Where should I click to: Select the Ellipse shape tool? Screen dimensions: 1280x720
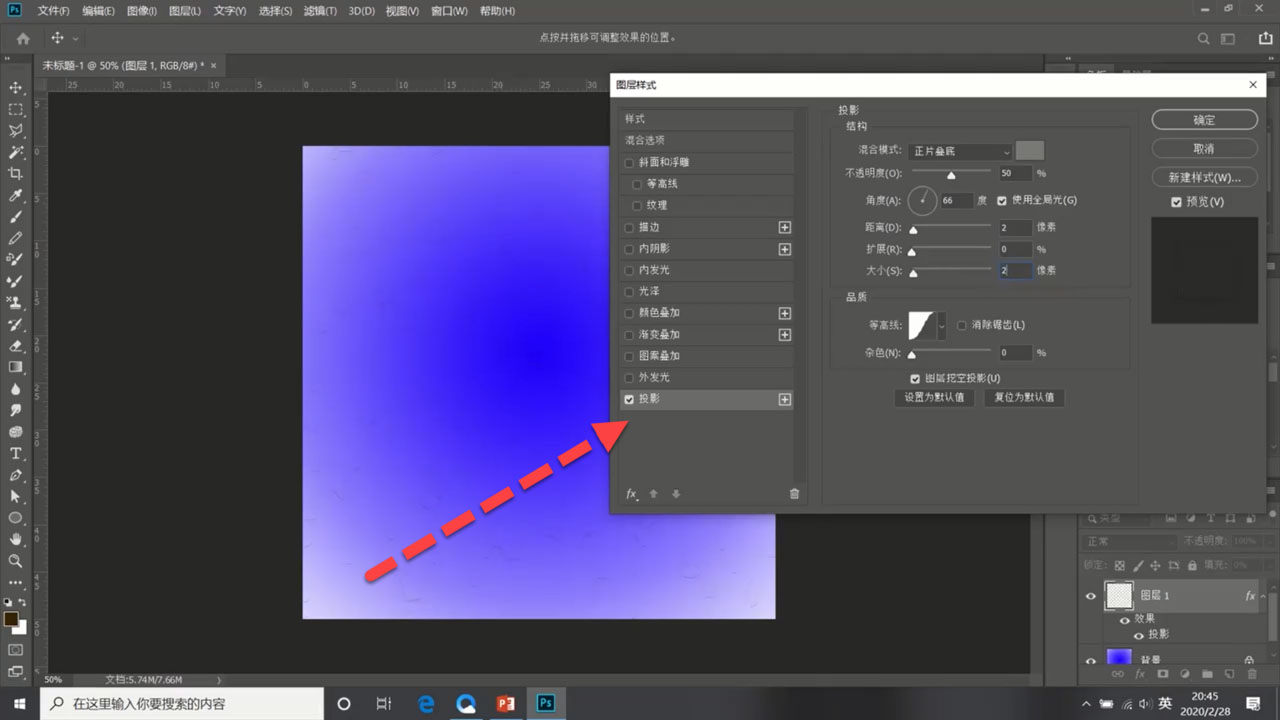pos(16,518)
